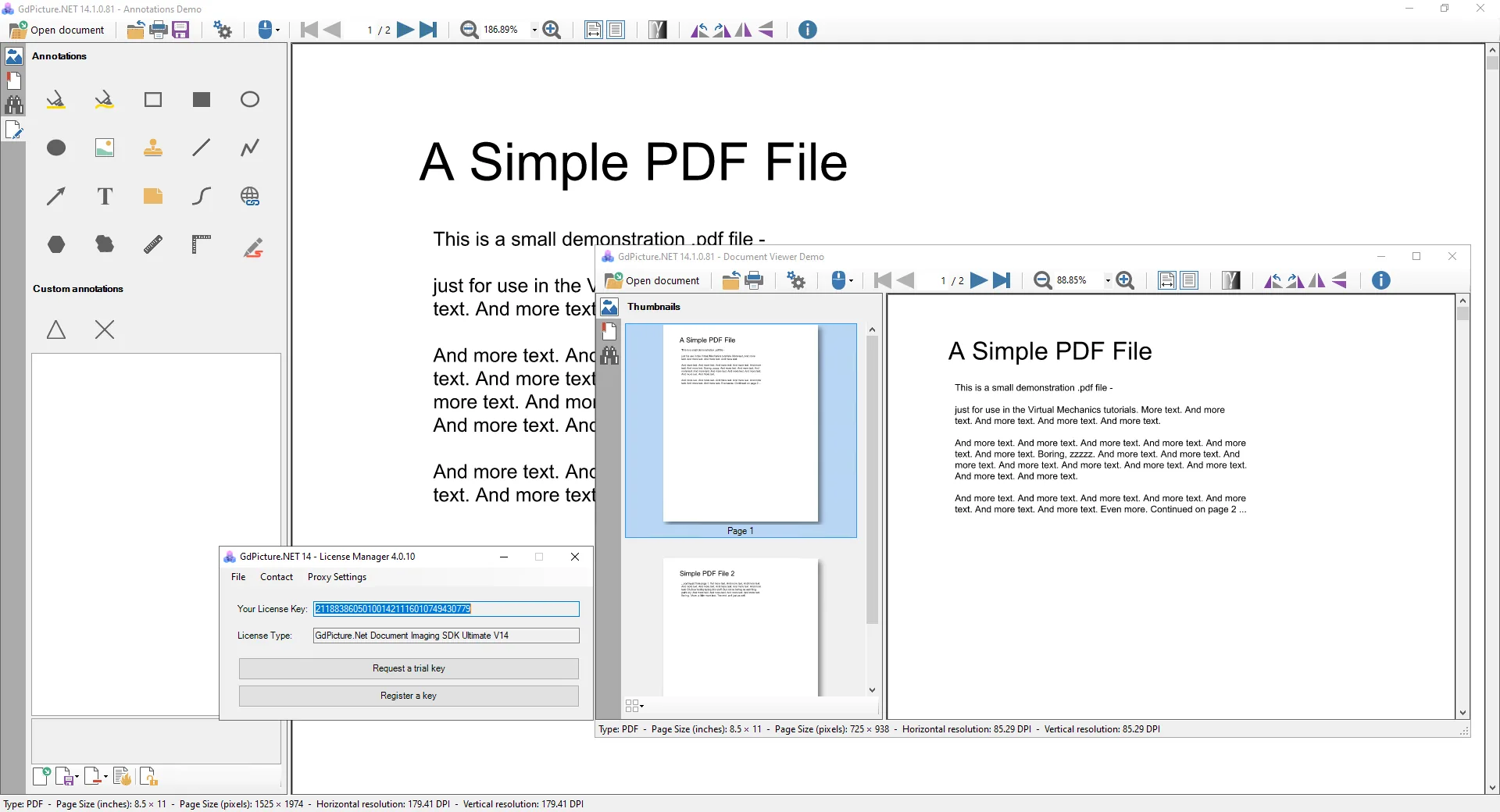Choose the ruler measurement annotation tool
The image size is (1500, 812).
tap(153, 244)
